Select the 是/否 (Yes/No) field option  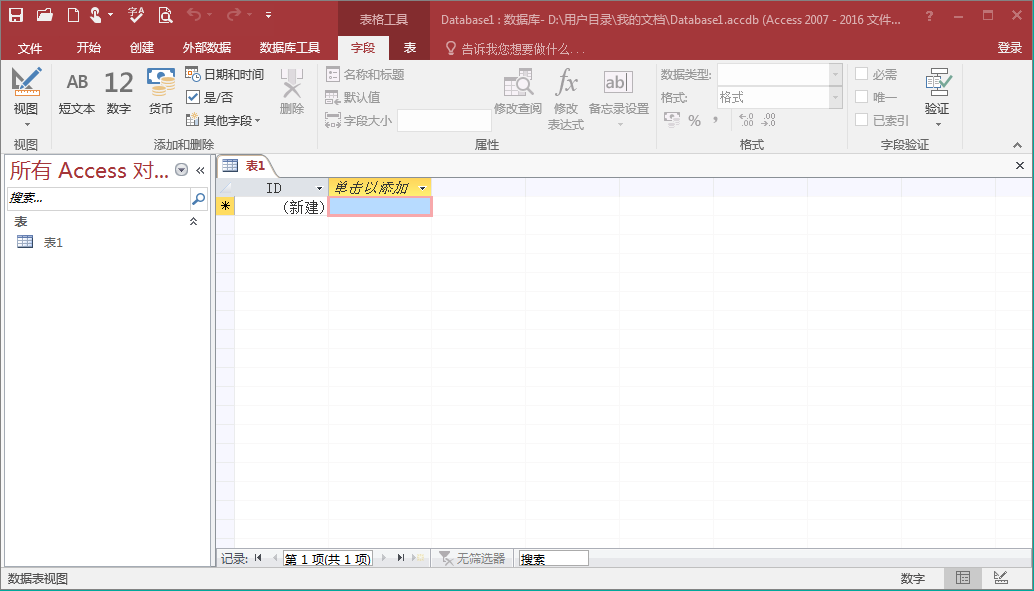[210, 98]
